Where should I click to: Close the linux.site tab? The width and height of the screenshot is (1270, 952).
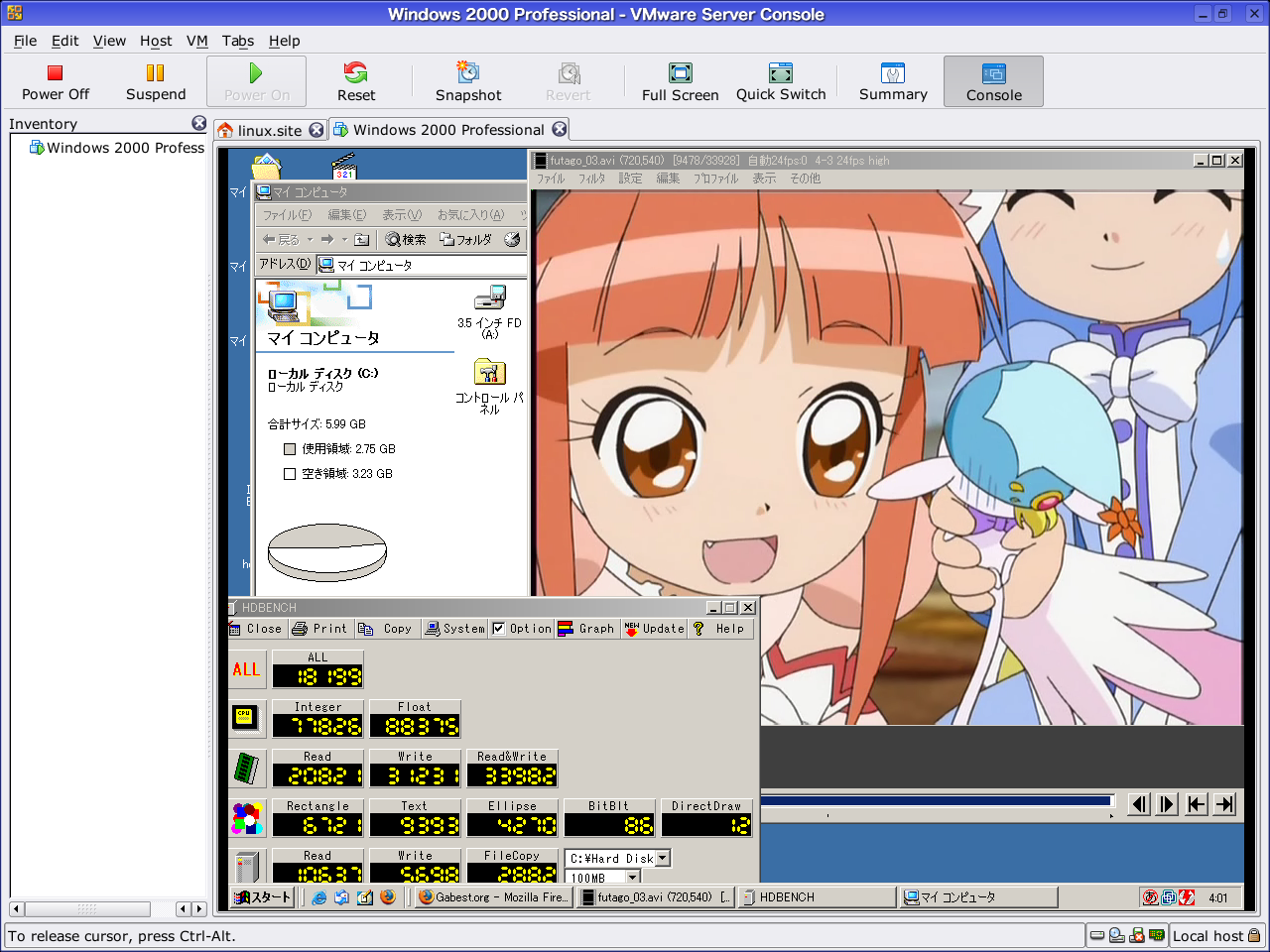(x=317, y=130)
